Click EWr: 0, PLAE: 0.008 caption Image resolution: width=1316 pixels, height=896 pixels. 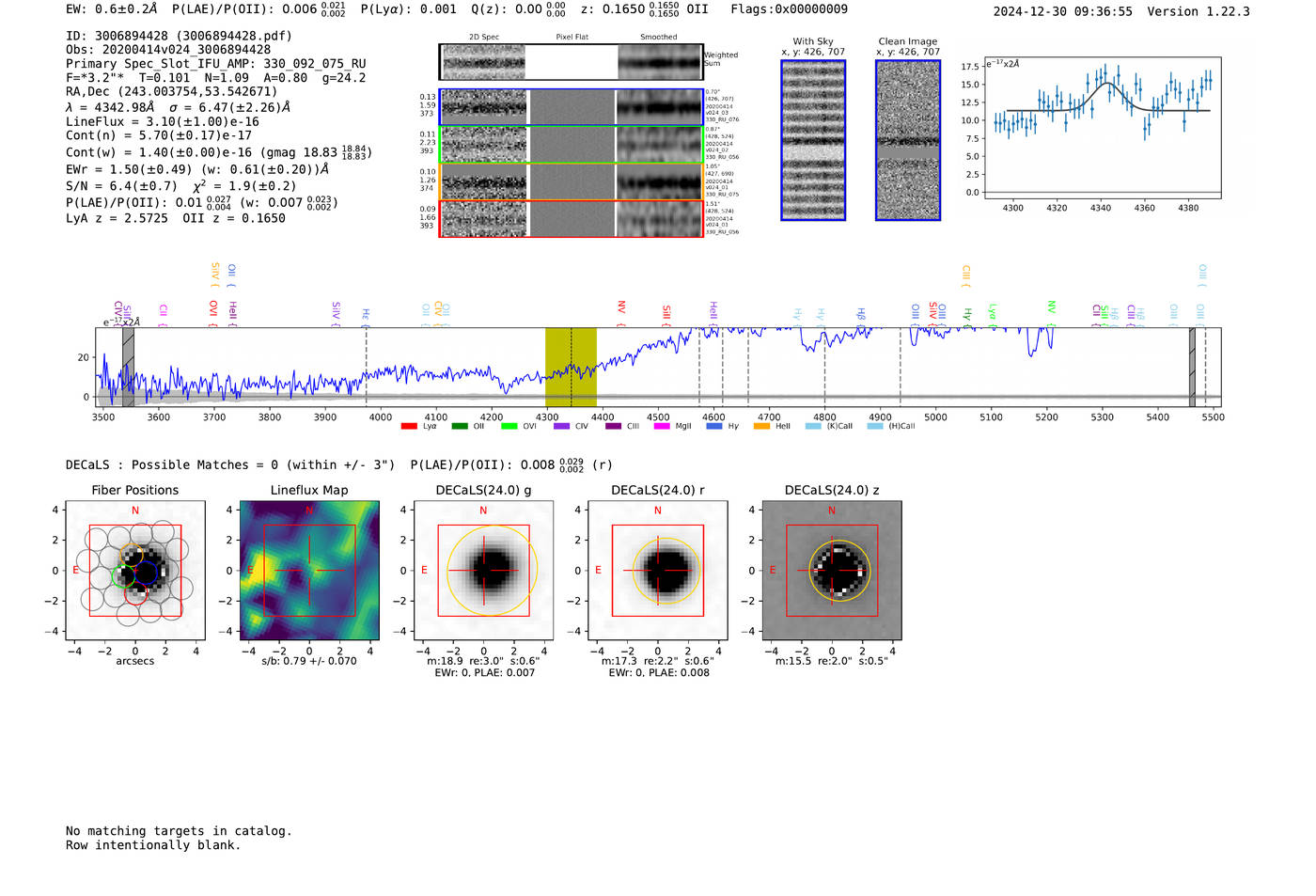tap(659, 672)
